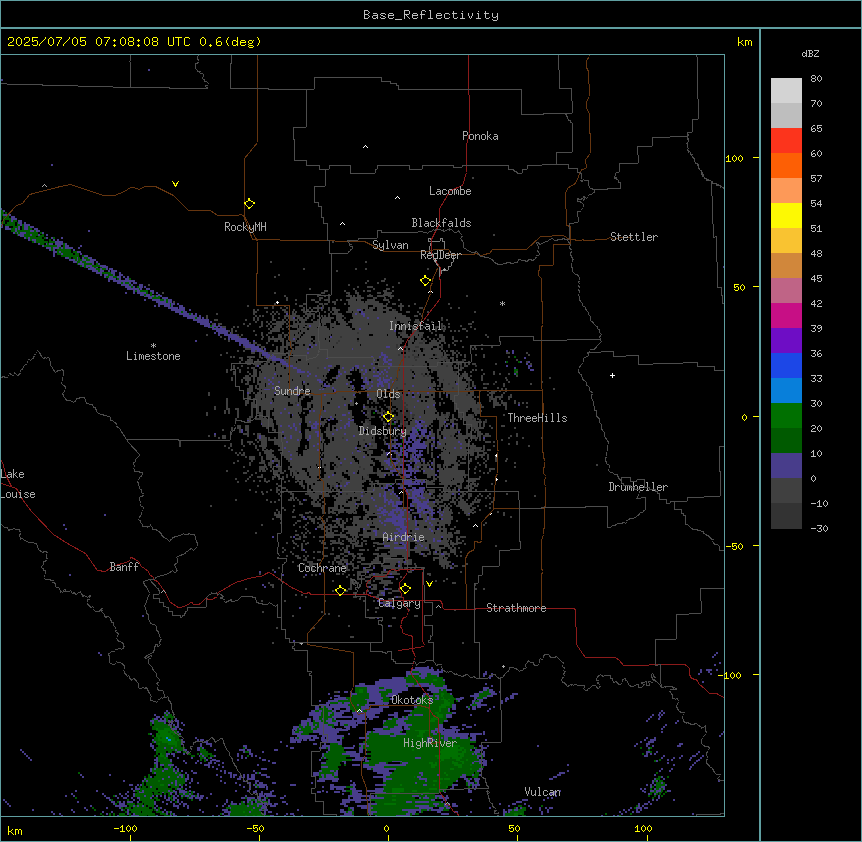Click the Base_Reflectivity title

point(431,15)
